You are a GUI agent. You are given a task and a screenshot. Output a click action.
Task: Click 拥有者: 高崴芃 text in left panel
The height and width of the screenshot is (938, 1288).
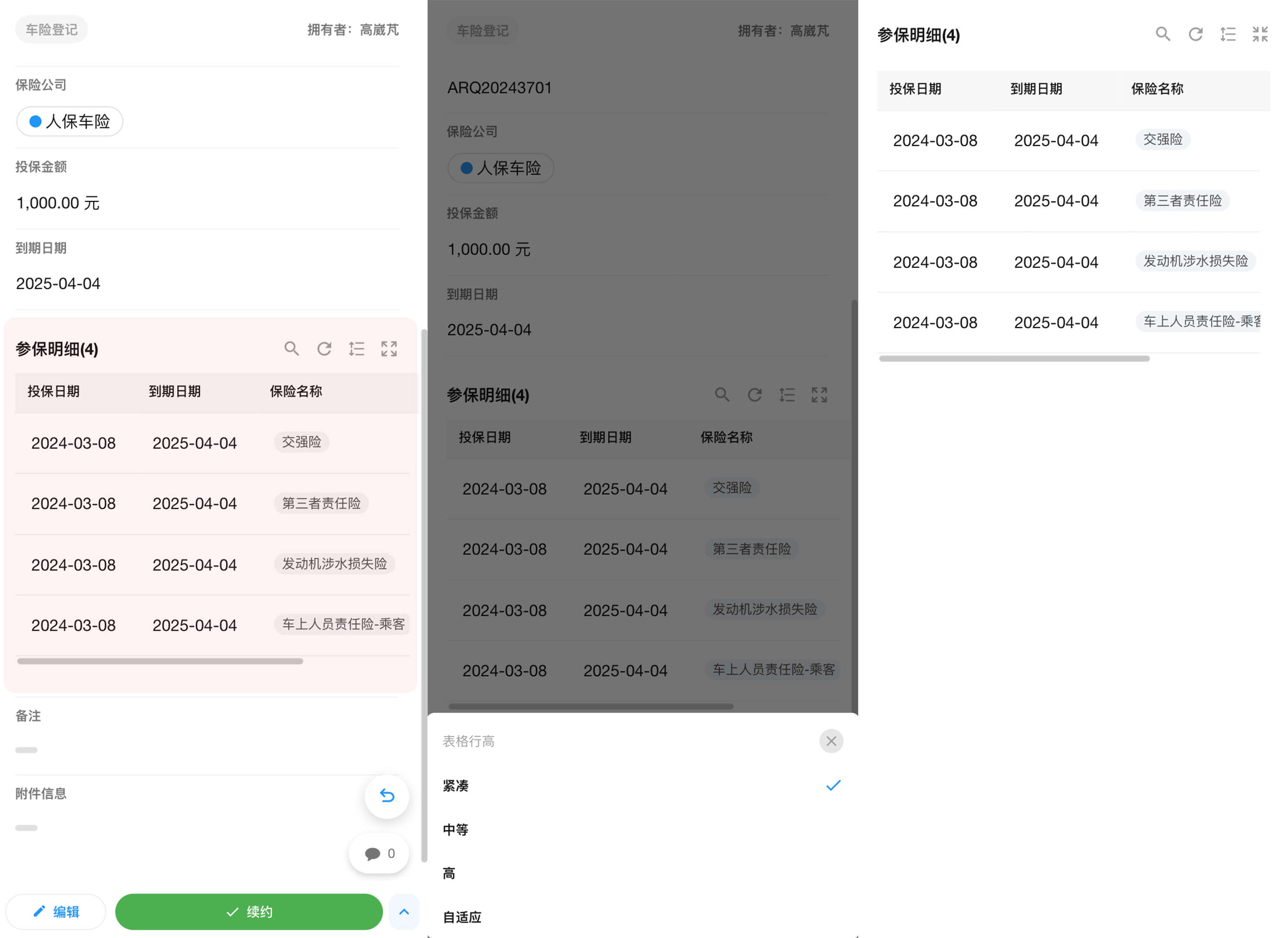[353, 30]
